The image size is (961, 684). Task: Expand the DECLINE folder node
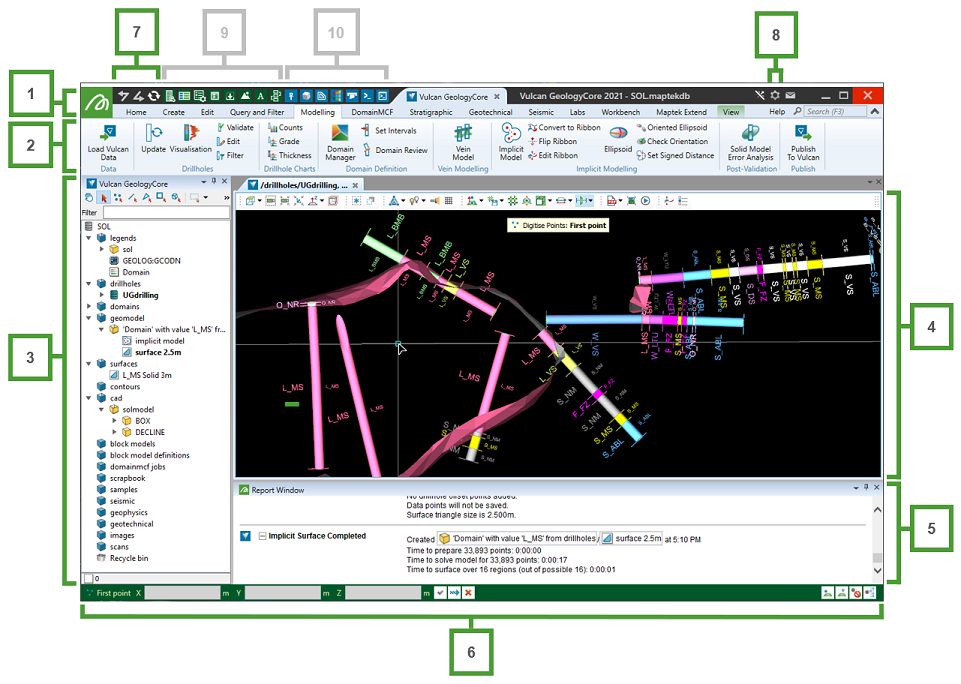click(115, 432)
